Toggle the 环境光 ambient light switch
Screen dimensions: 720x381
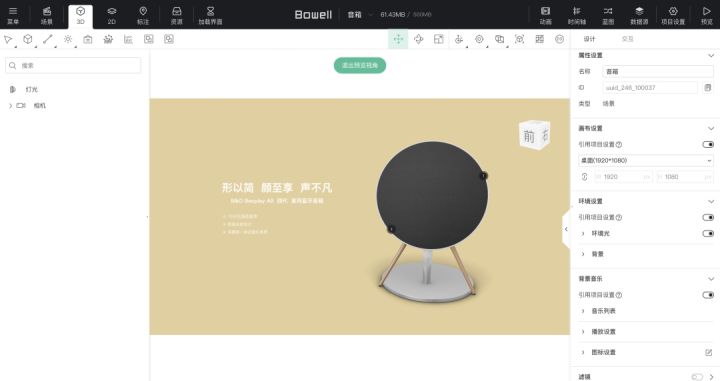tap(708, 234)
